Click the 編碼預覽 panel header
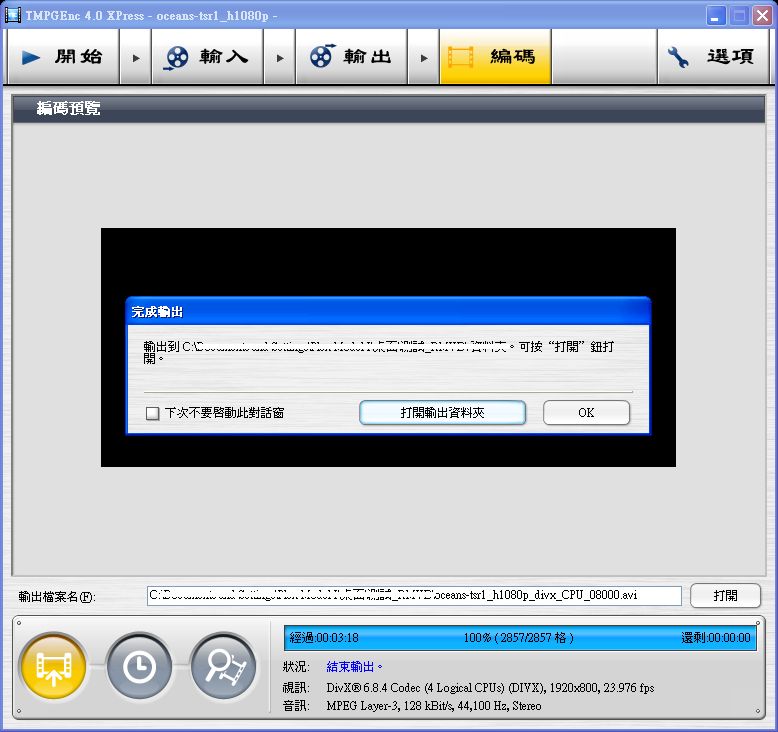 389,109
